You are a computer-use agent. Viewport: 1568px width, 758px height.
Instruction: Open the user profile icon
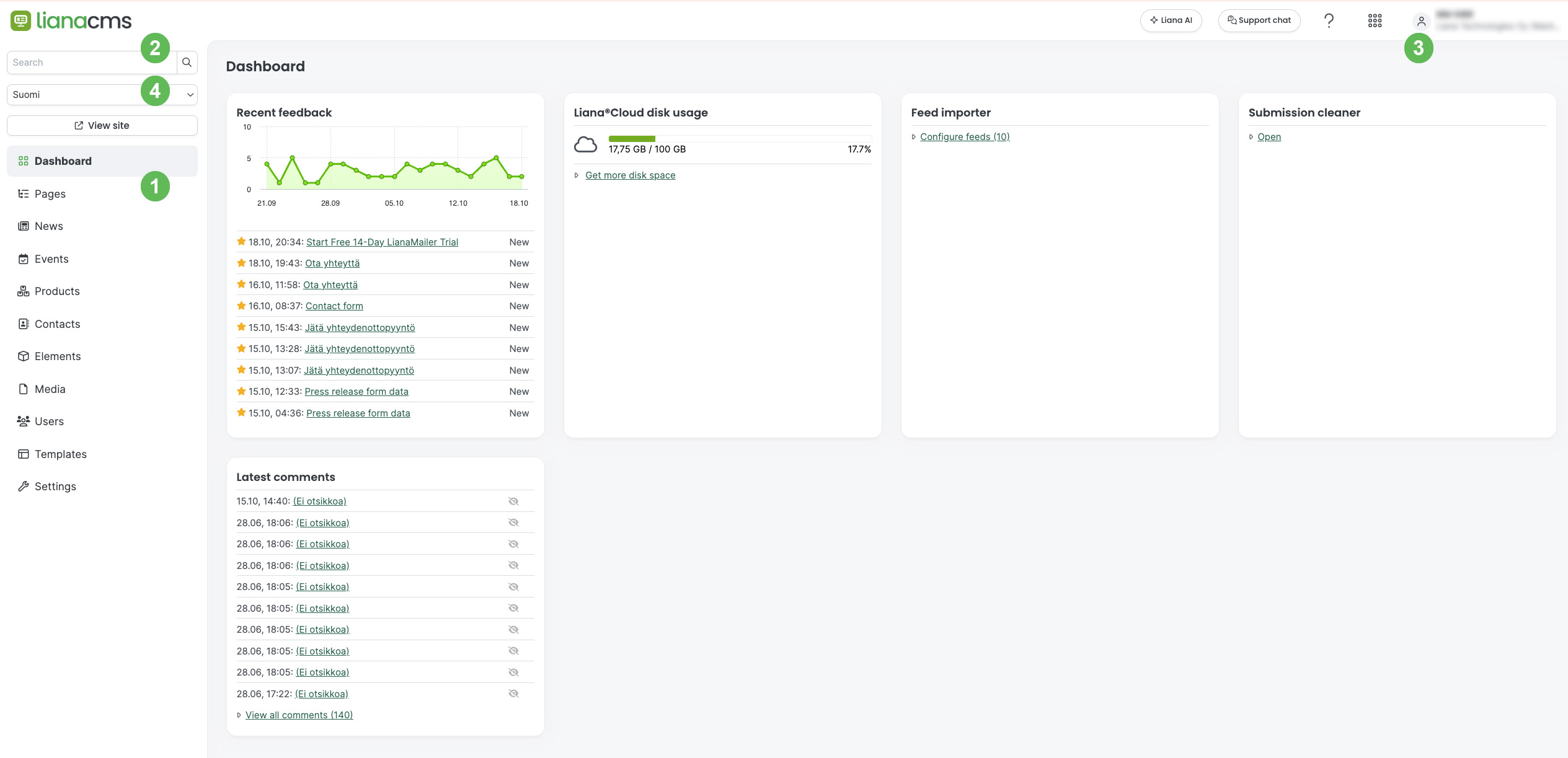click(1421, 21)
